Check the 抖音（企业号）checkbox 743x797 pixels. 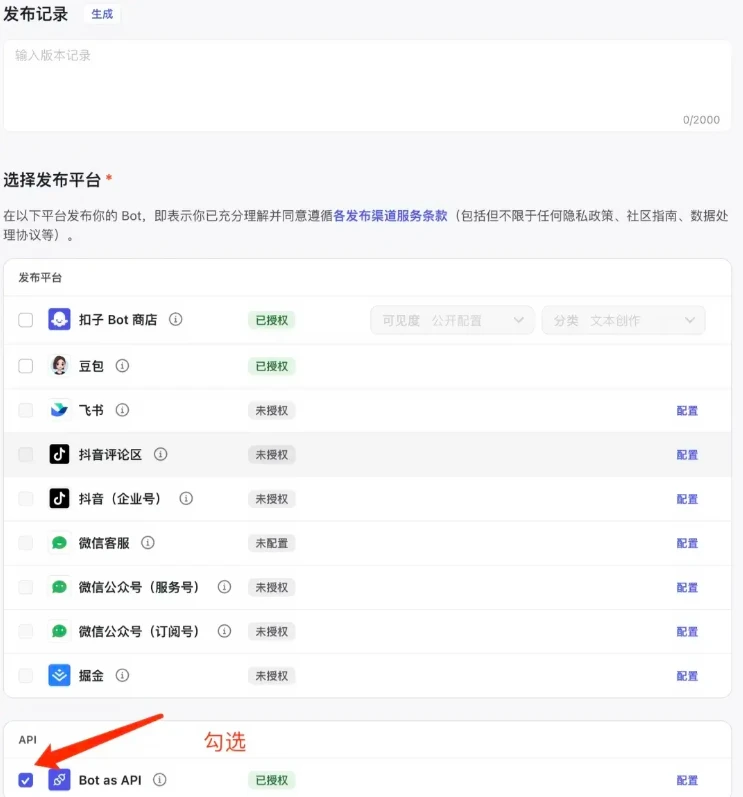pyautogui.click(x=25, y=499)
